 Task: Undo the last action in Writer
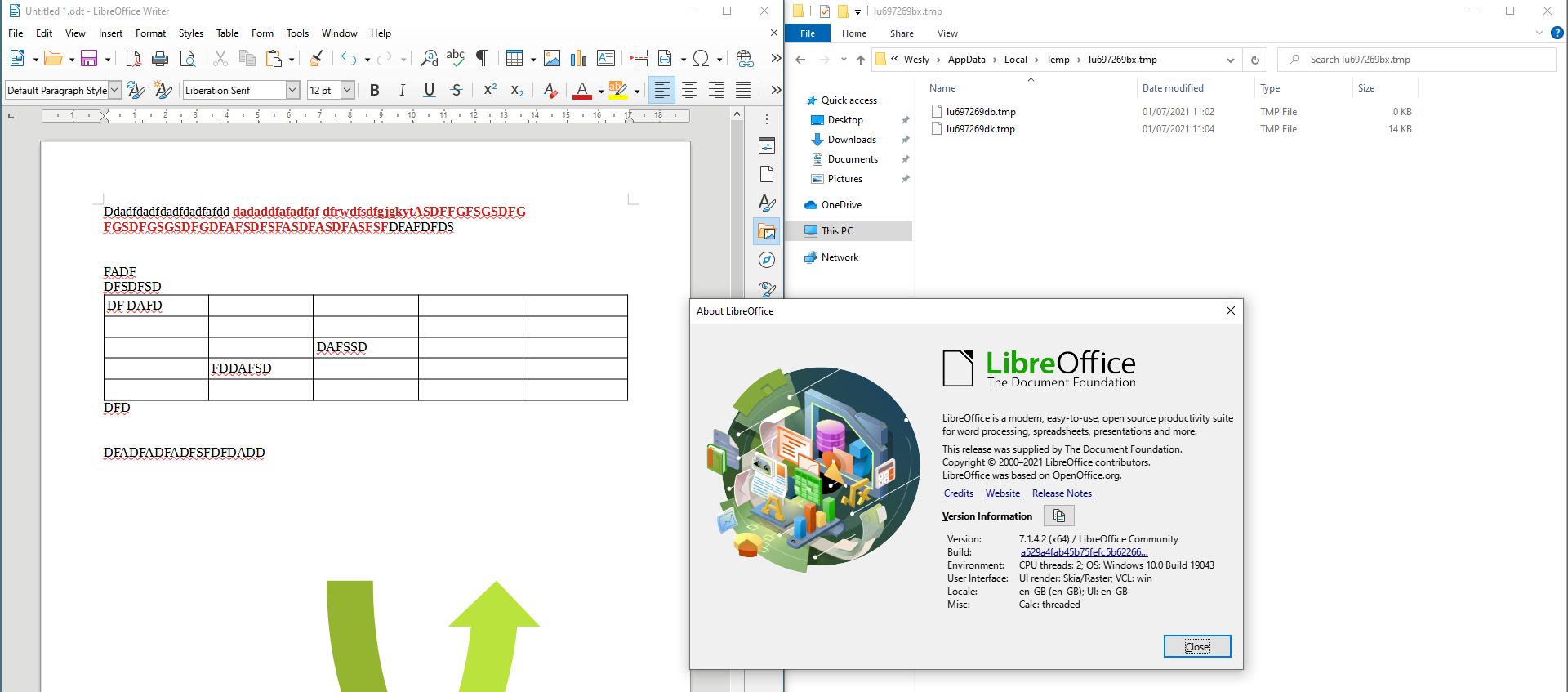pyautogui.click(x=349, y=58)
